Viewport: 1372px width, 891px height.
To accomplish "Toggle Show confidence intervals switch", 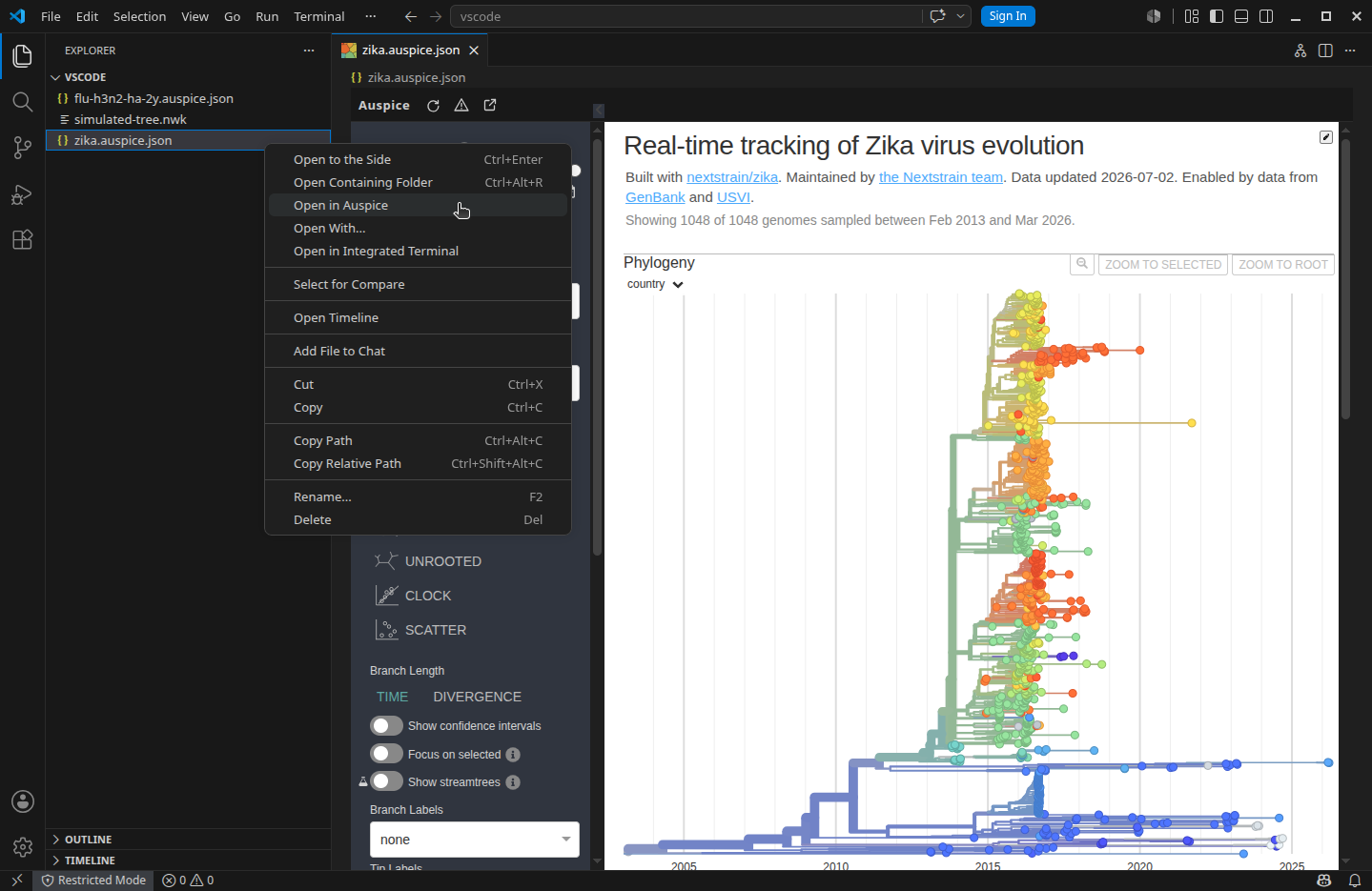I will [x=386, y=726].
